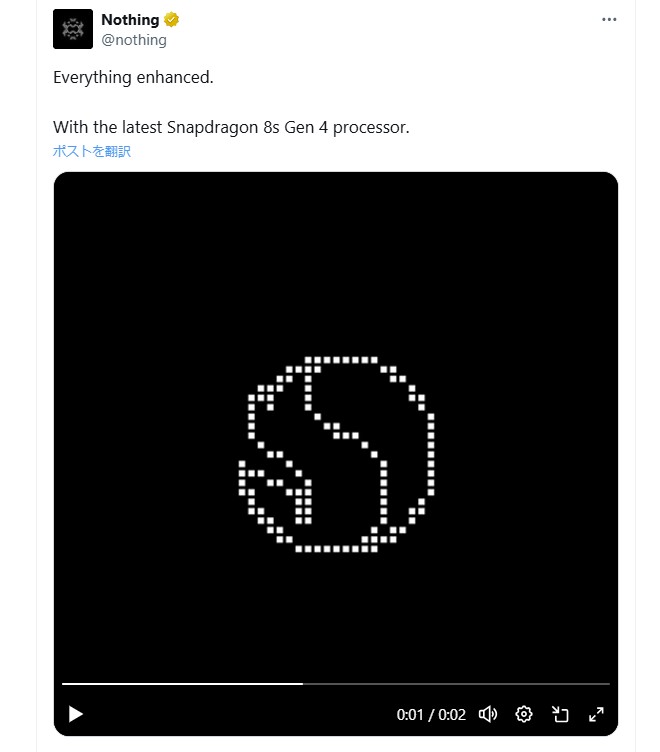The height and width of the screenshot is (752, 660).
Task: Open video settings gear
Action: click(524, 714)
